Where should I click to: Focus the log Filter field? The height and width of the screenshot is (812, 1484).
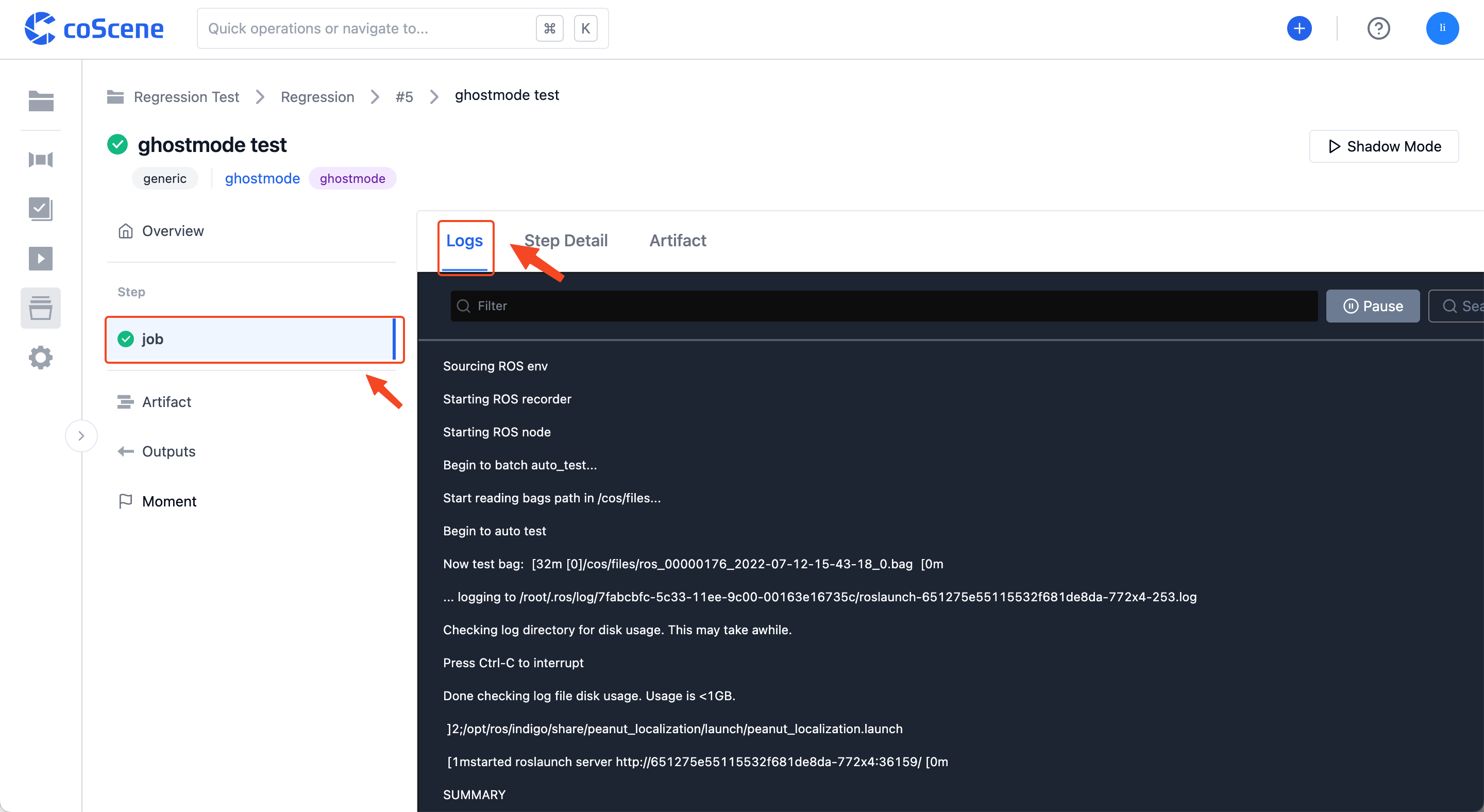[884, 306]
